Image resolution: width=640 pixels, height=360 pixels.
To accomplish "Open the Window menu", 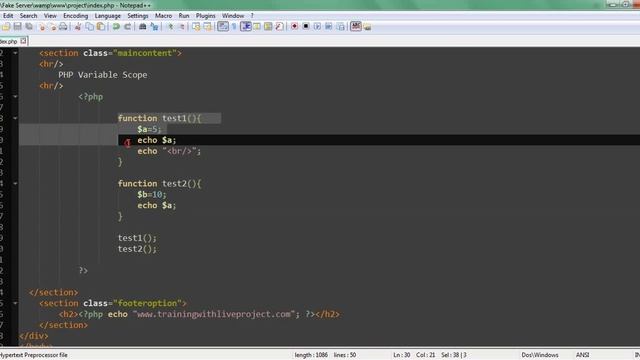I will click(233, 16).
